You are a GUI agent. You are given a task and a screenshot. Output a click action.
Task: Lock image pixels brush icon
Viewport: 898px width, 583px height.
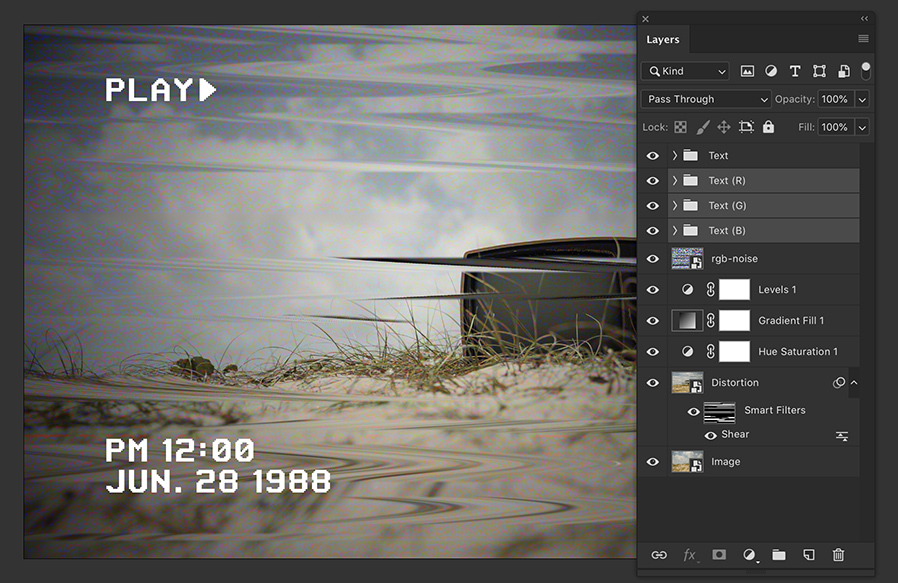pos(703,127)
